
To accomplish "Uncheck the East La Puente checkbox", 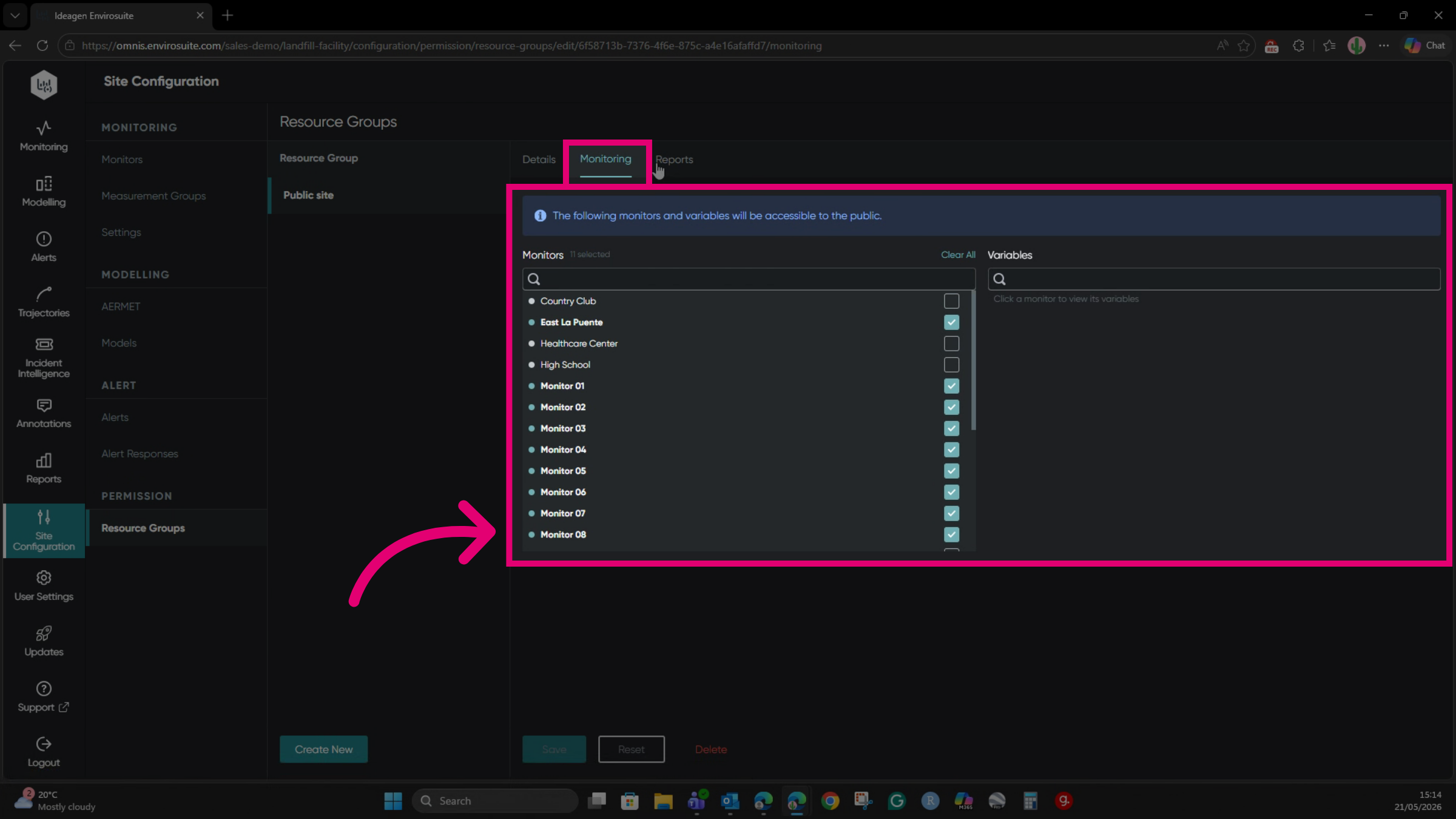I will (951, 322).
